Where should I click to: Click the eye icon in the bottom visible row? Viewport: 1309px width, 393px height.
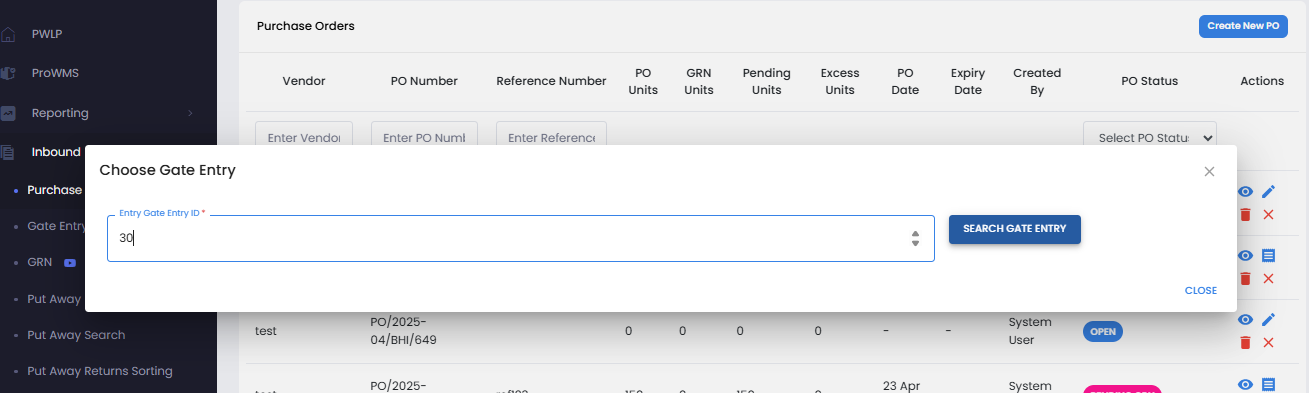tap(1245, 384)
